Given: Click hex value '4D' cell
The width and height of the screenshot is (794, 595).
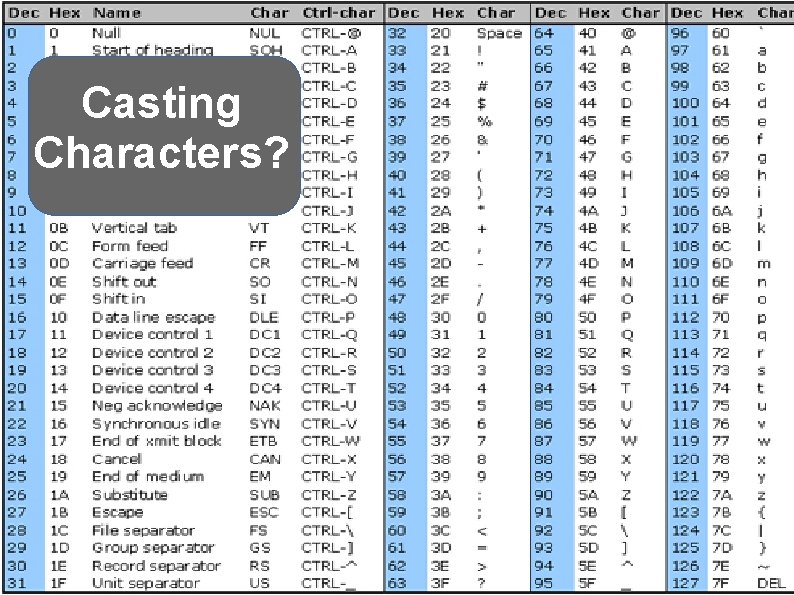Looking at the screenshot, I should point(589,264).
